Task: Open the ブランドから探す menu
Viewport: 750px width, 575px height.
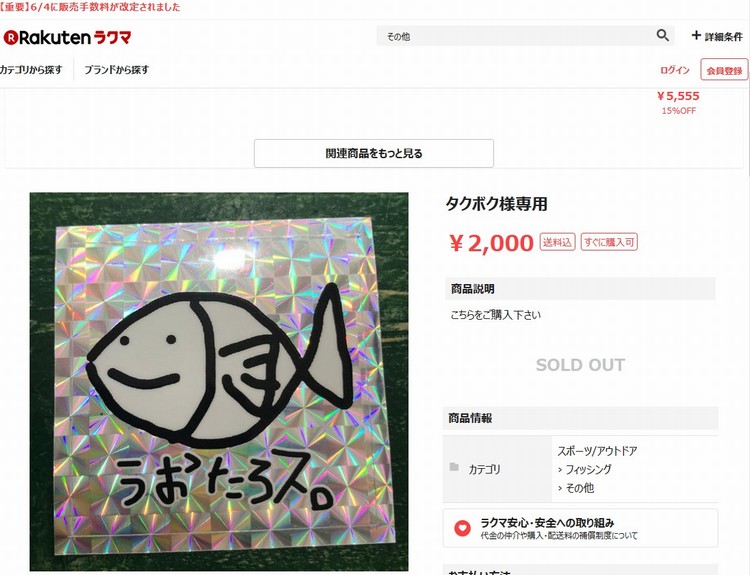Action: [117, 70]
